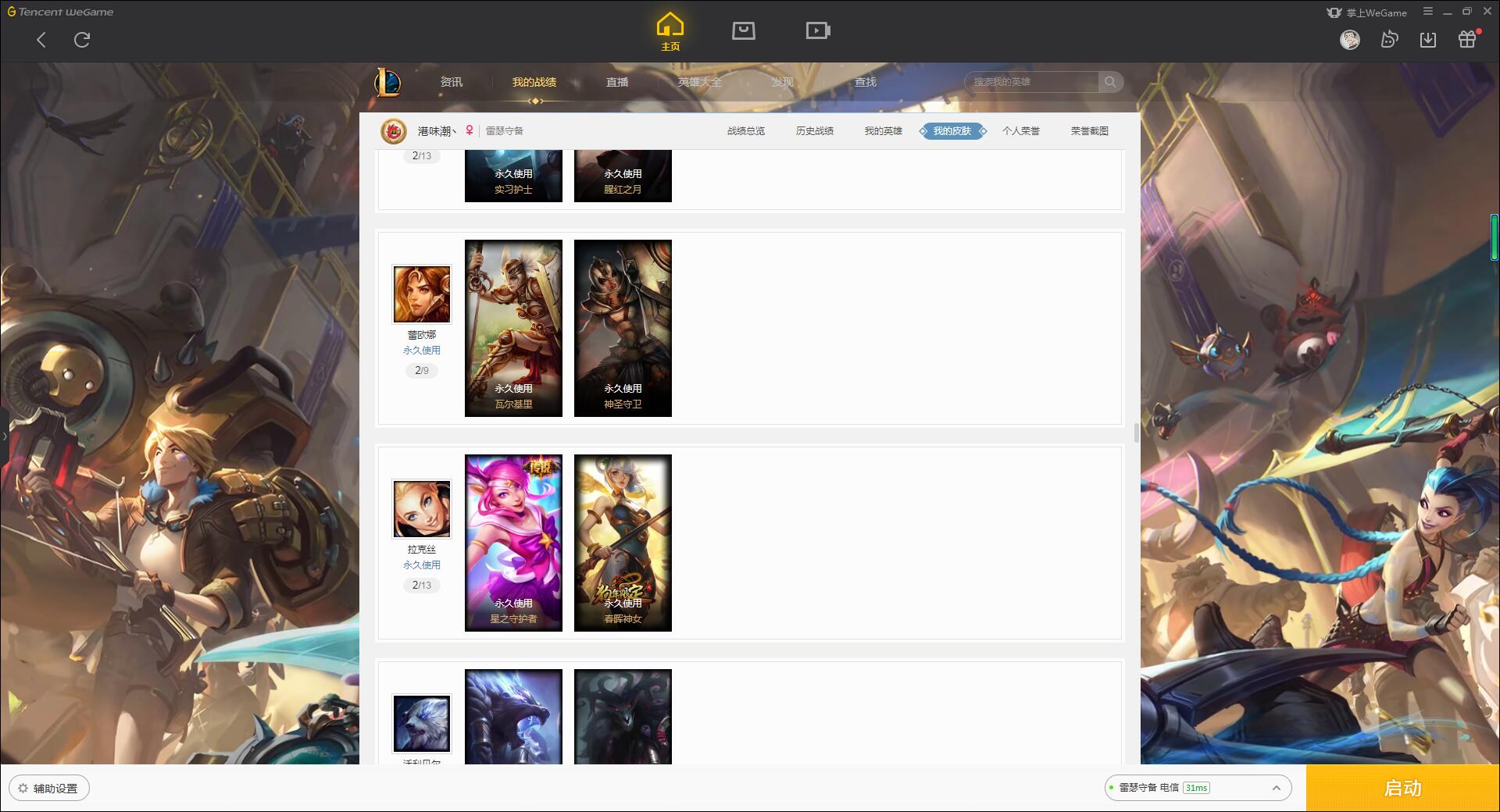The image size is (1500, 812).
Task: Click the 蕾欧娜 champion portrait icon
Action: 422,294
